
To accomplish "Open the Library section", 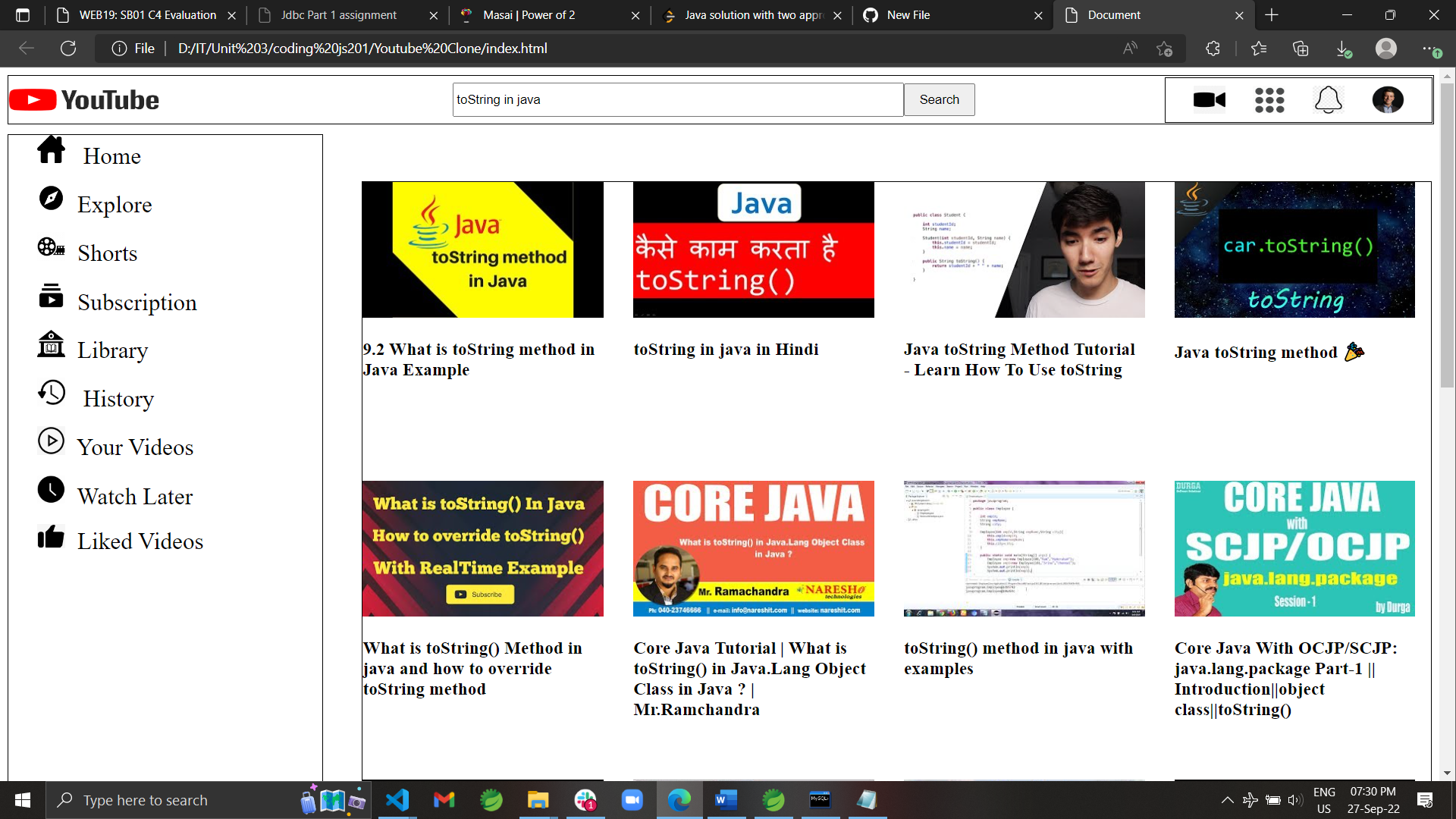I will tap(112, 350).
